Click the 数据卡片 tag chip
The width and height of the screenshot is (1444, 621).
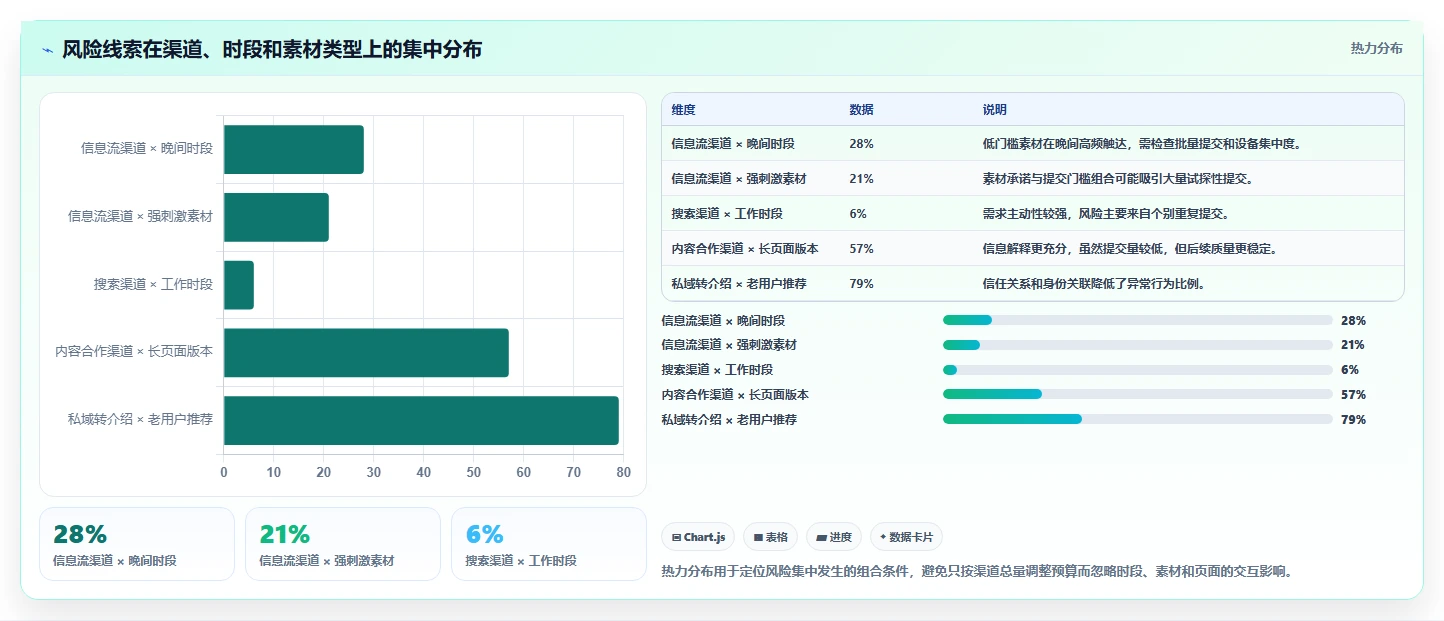pyautogui.click(x=906, y=537)
